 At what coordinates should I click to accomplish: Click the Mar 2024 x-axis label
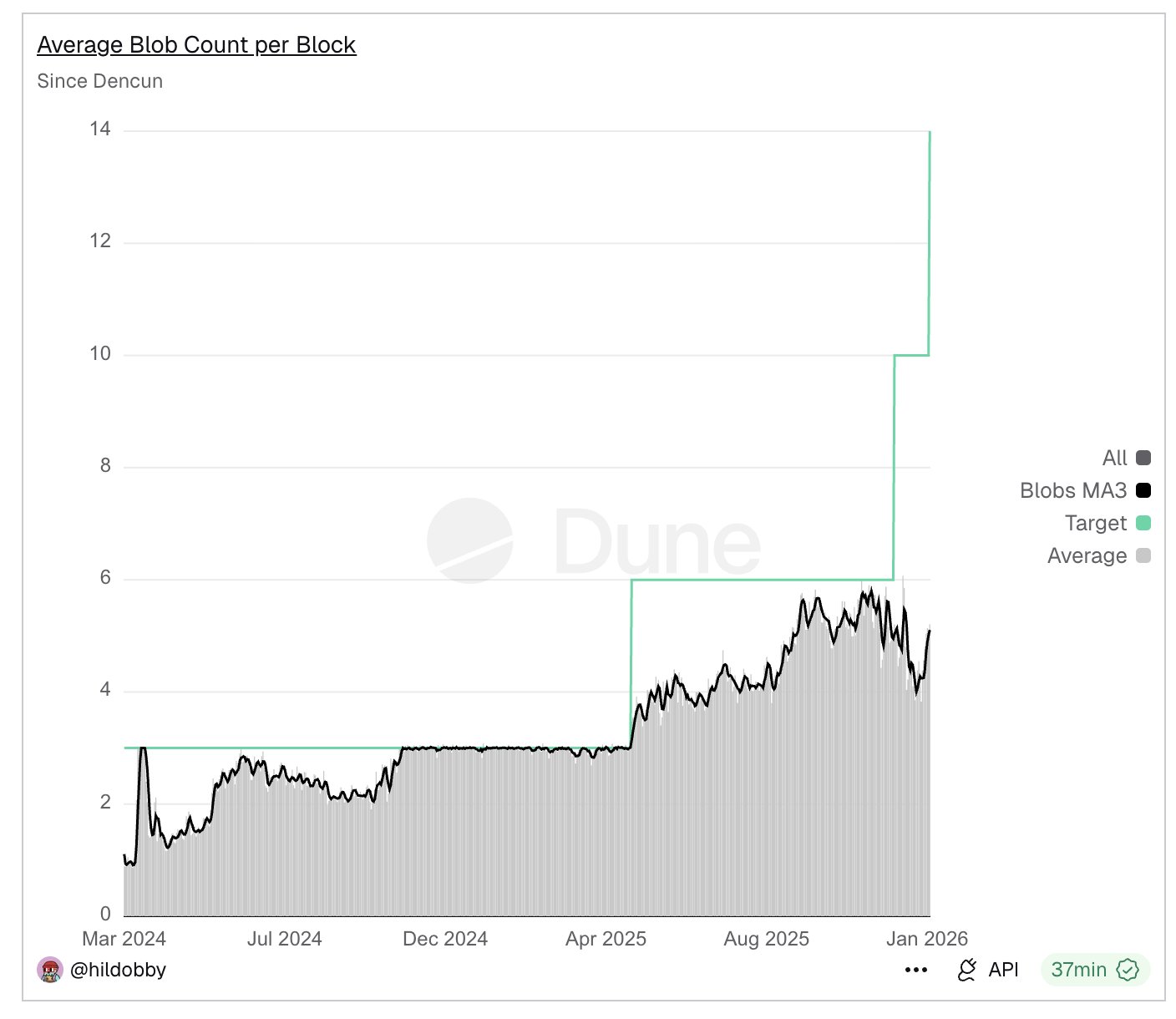point(124,939)
